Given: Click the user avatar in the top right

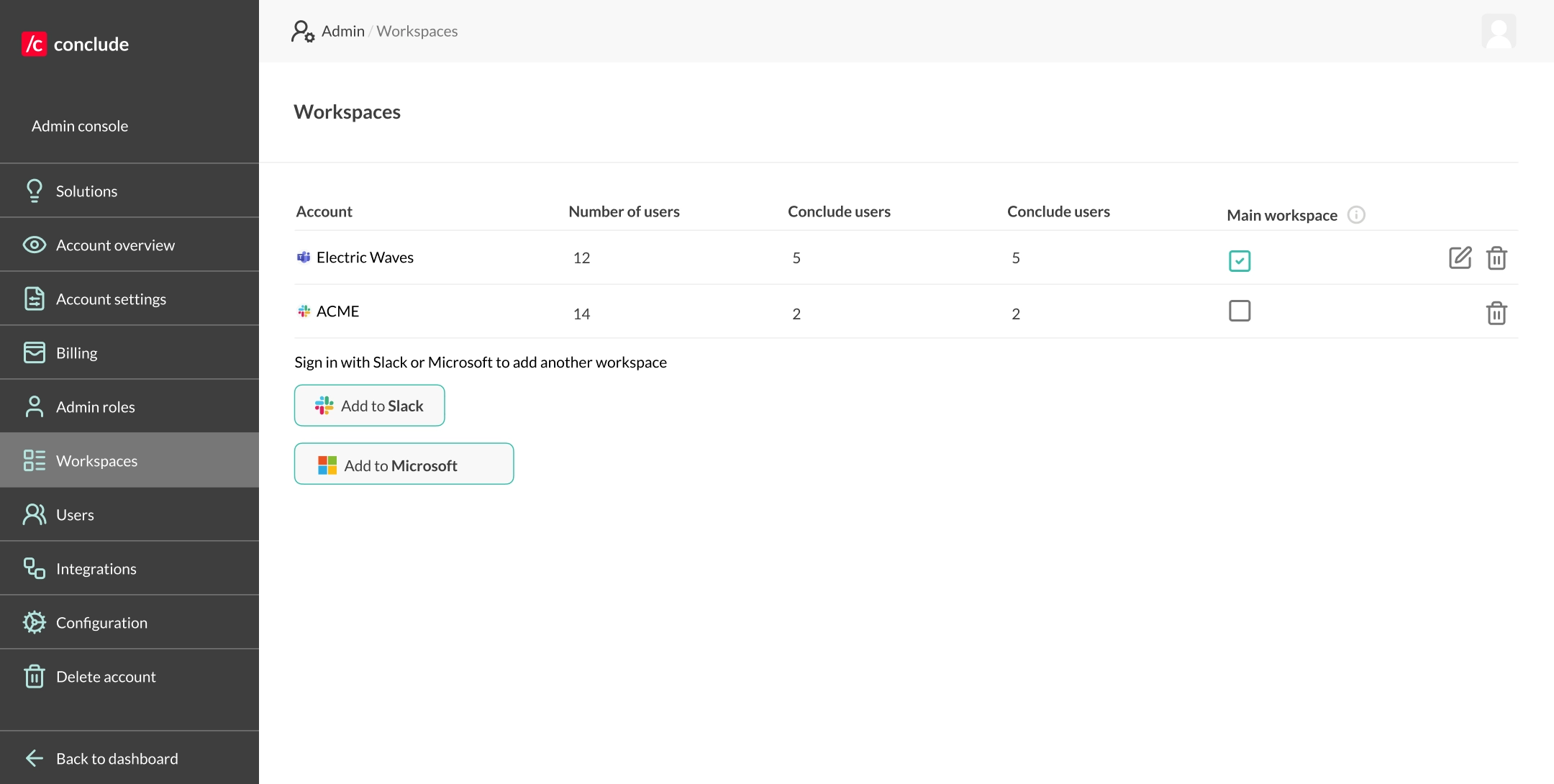Looking at the screenshot, I should (x=1499, y=31).
